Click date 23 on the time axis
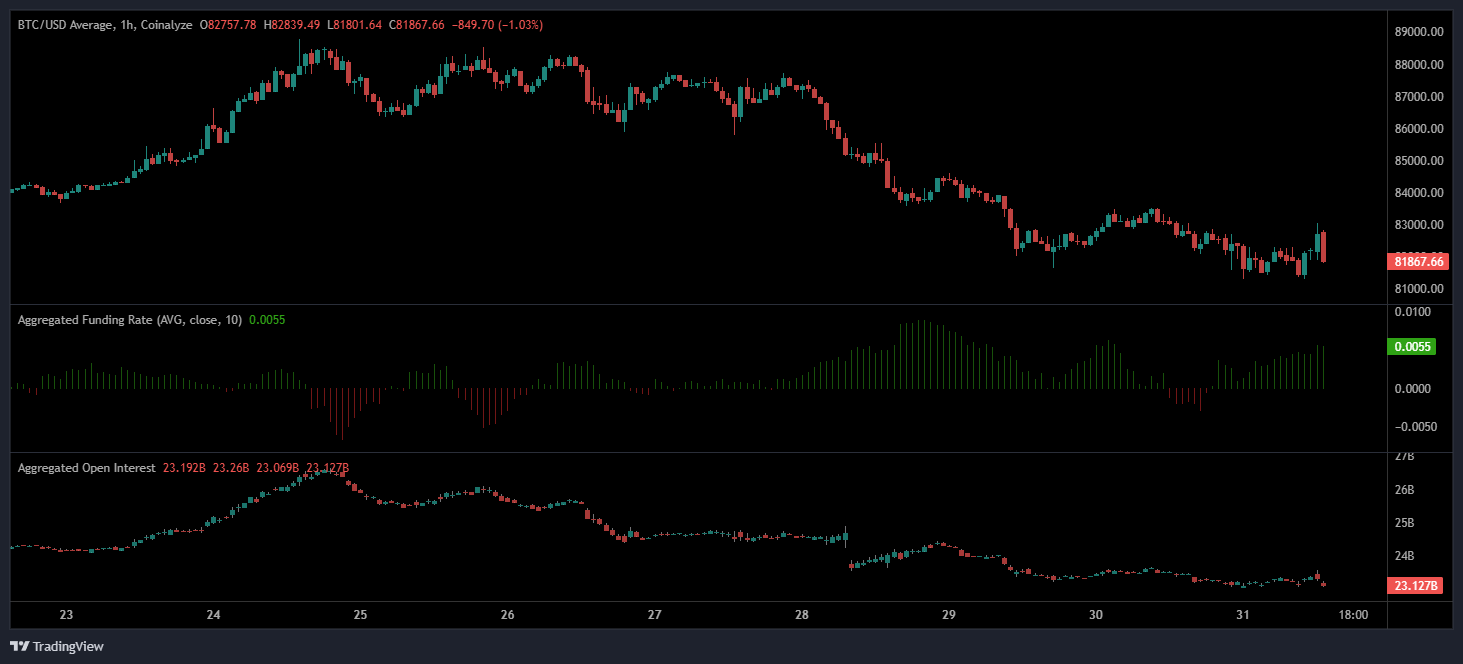 [67, 615]
